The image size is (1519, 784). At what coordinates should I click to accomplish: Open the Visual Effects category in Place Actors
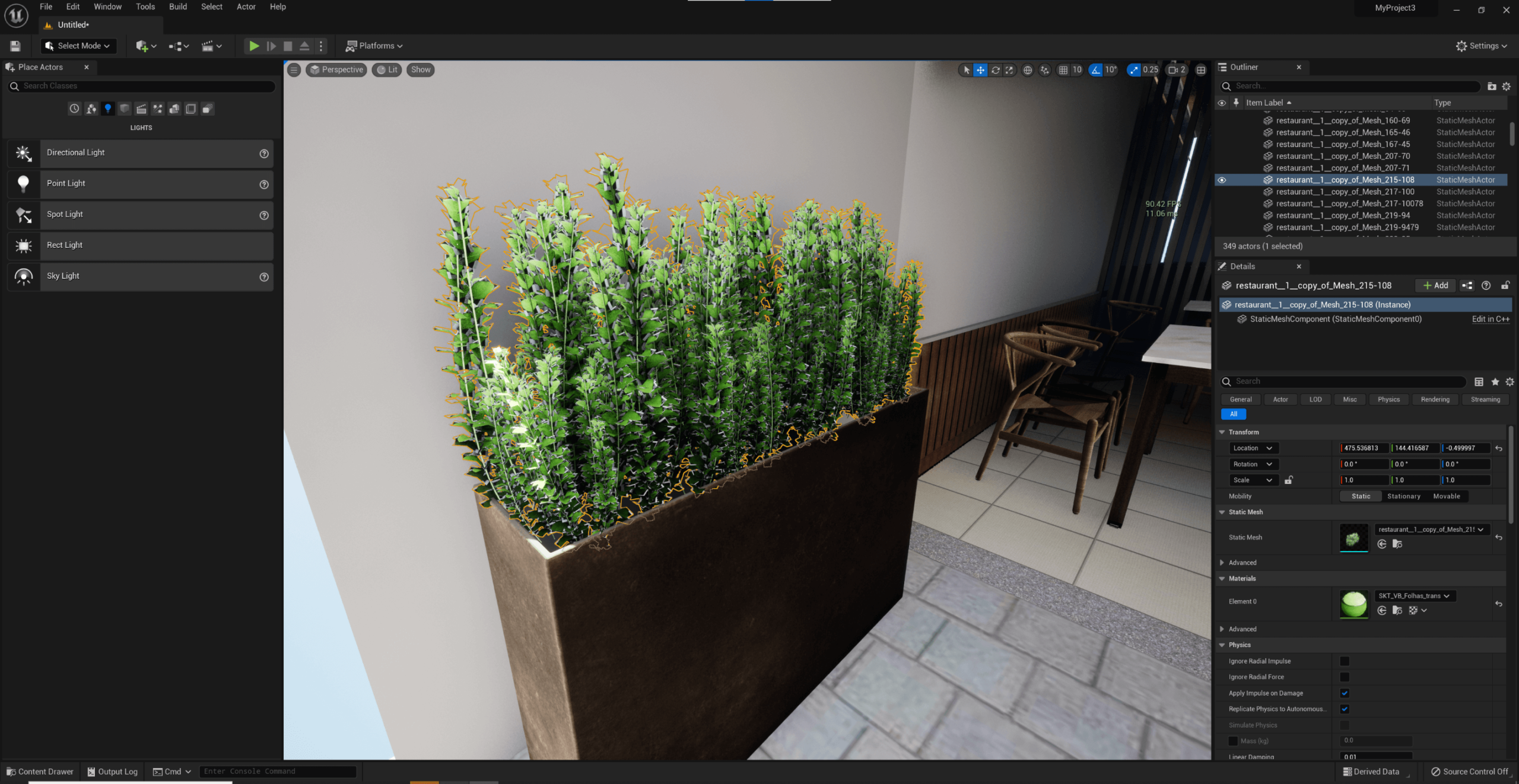click(158, 109)
